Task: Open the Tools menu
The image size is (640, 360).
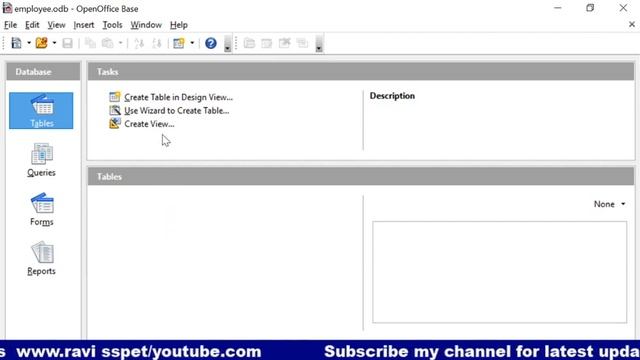Action: pos(112,25)
